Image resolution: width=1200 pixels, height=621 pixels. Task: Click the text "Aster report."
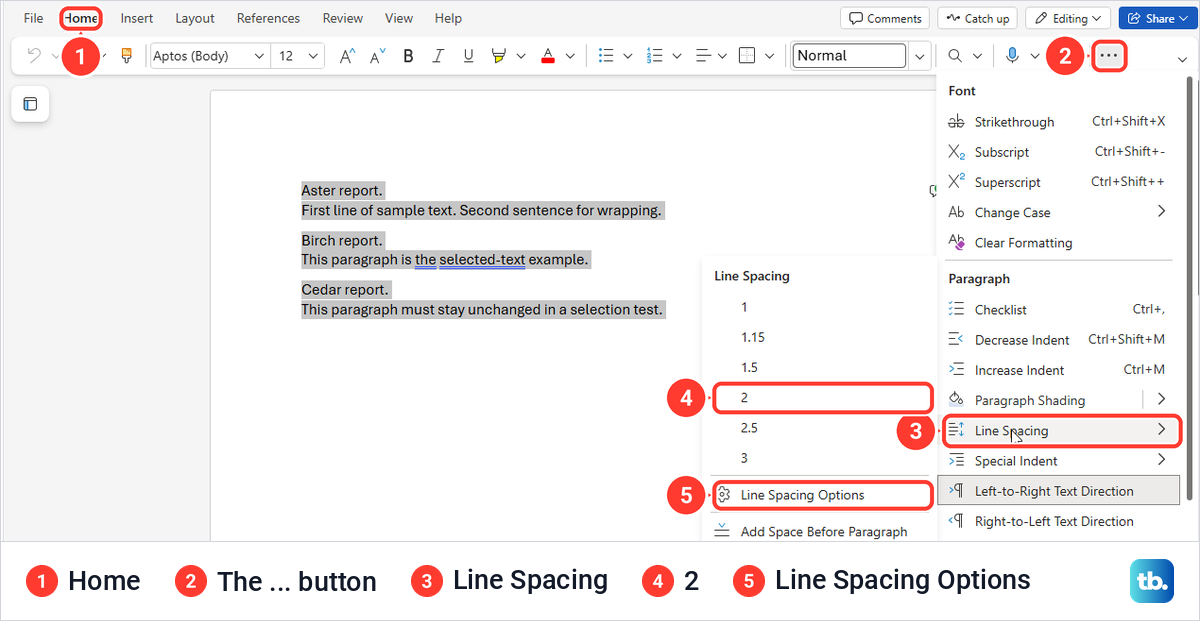coord(342,190)
